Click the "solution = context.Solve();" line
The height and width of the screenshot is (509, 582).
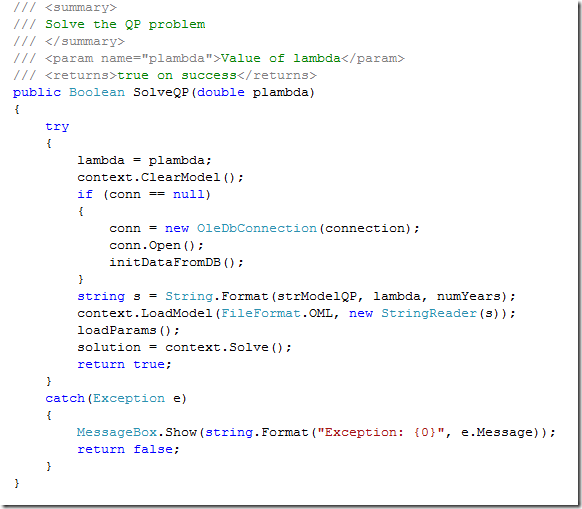pyautogui.click(x=184, y=348)
